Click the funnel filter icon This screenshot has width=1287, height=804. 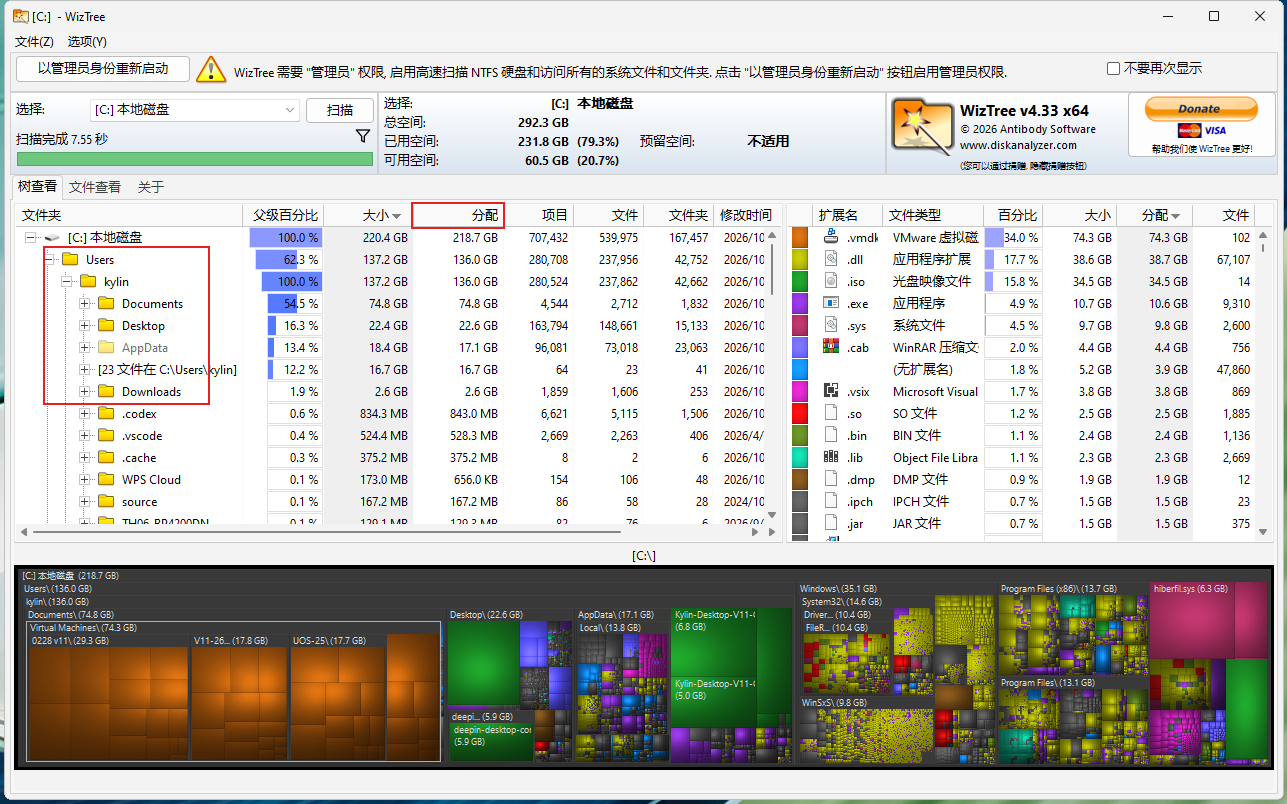coord(363,136)
